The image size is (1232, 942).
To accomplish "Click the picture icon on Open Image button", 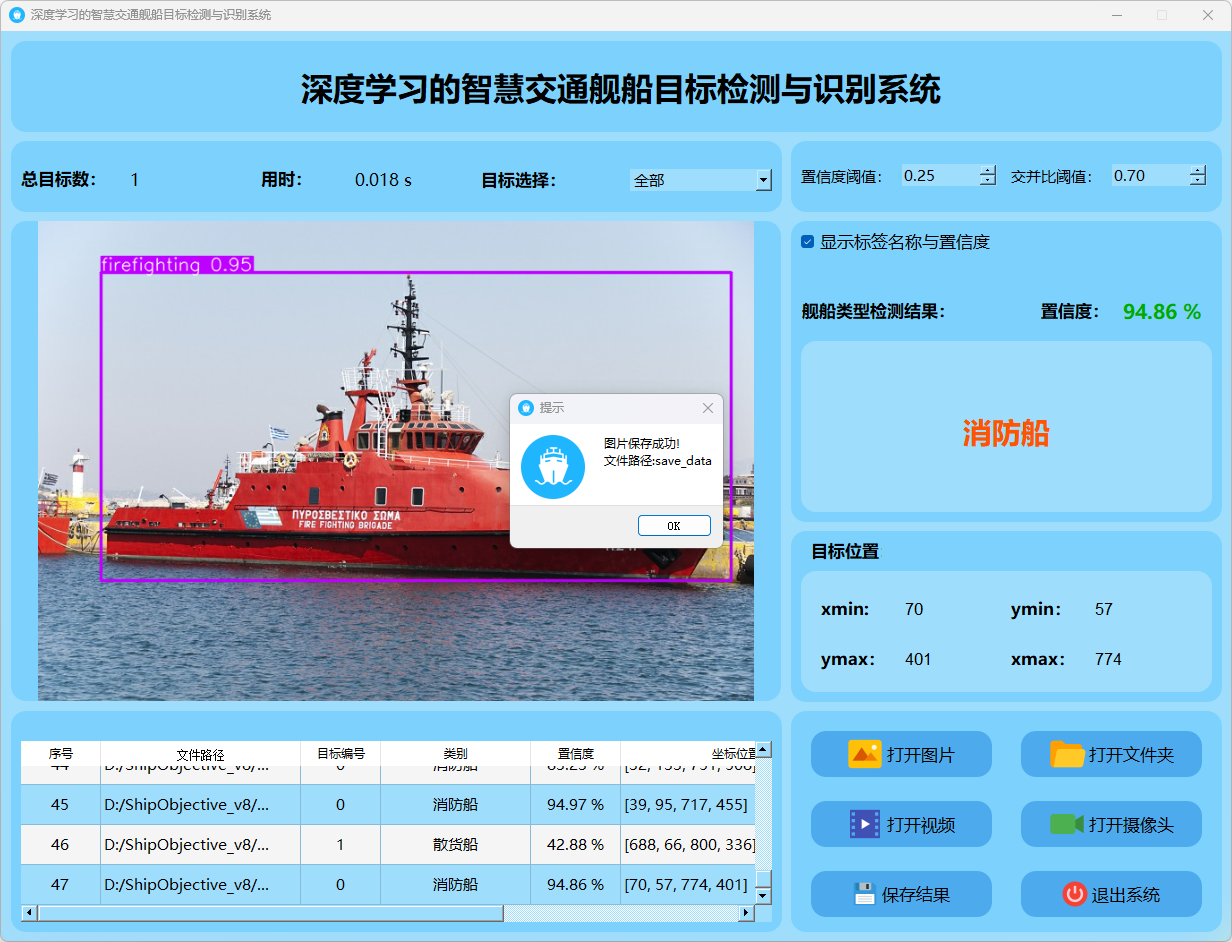I will tap(864, 754).
